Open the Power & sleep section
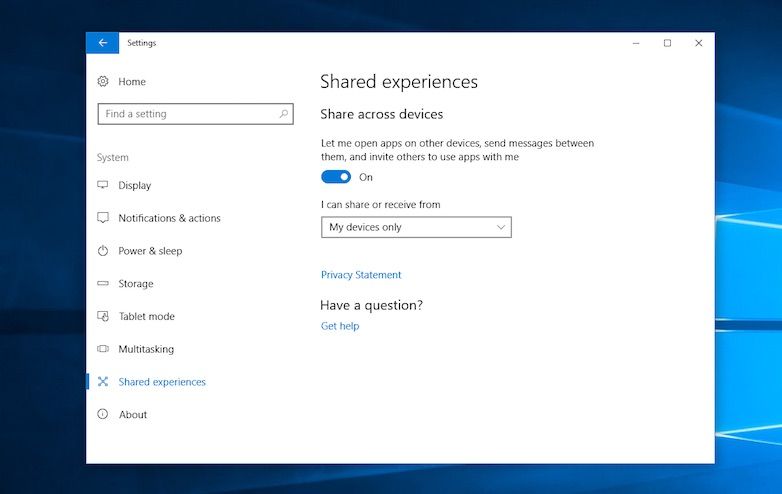The image size is (782, 494). tap(150, 251)
